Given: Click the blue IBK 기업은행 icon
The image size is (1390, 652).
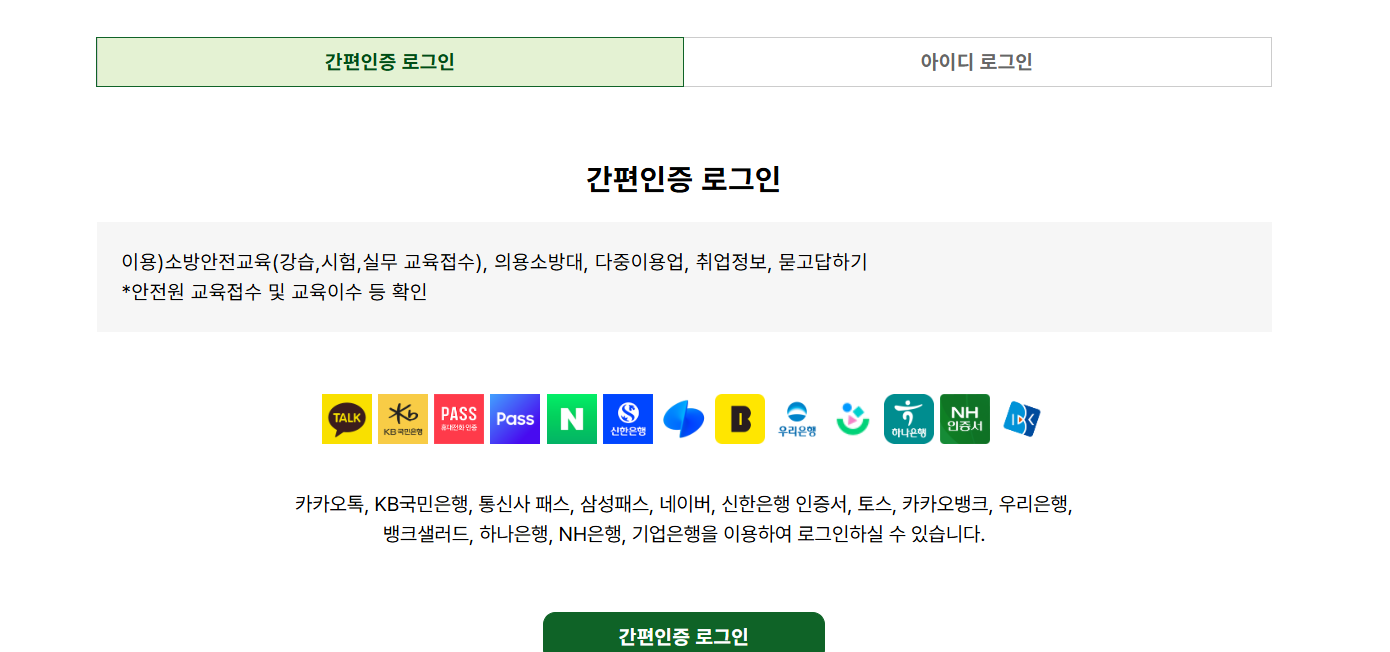Looking at the screenshot, I should coord(1021,419).
